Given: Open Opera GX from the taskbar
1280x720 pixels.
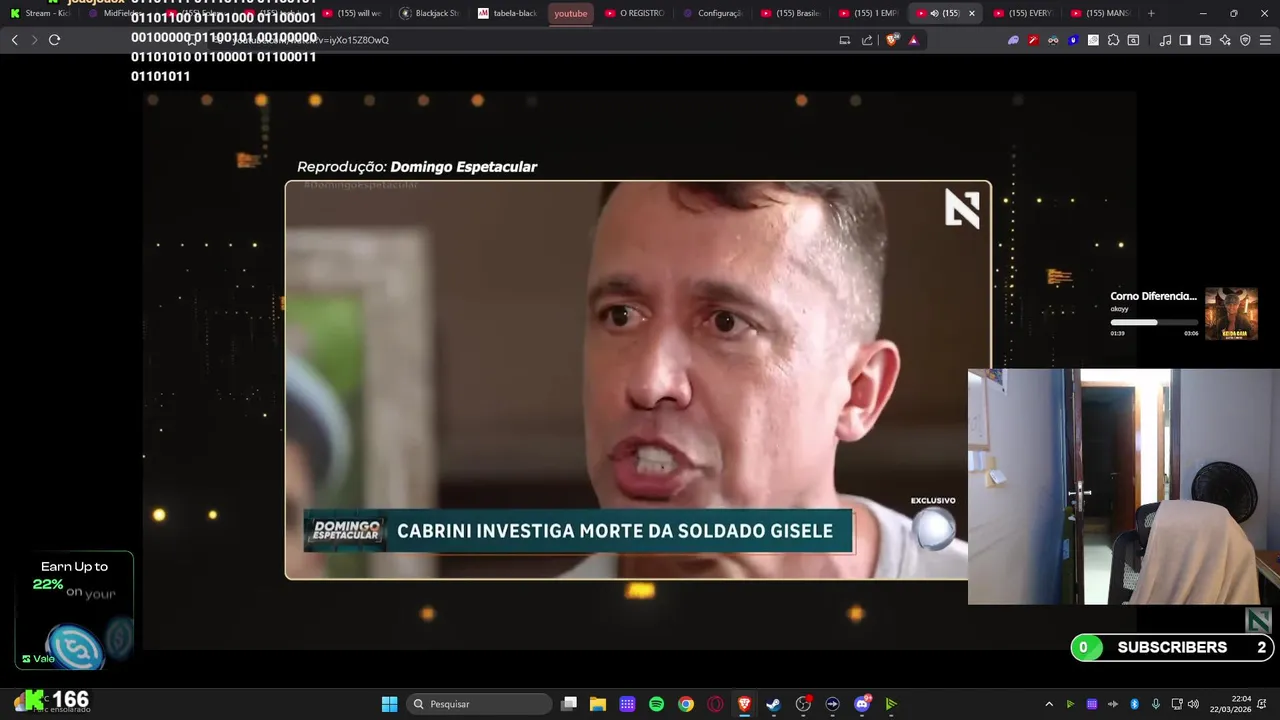Looking at the screenshot, I should click(715, 704).
